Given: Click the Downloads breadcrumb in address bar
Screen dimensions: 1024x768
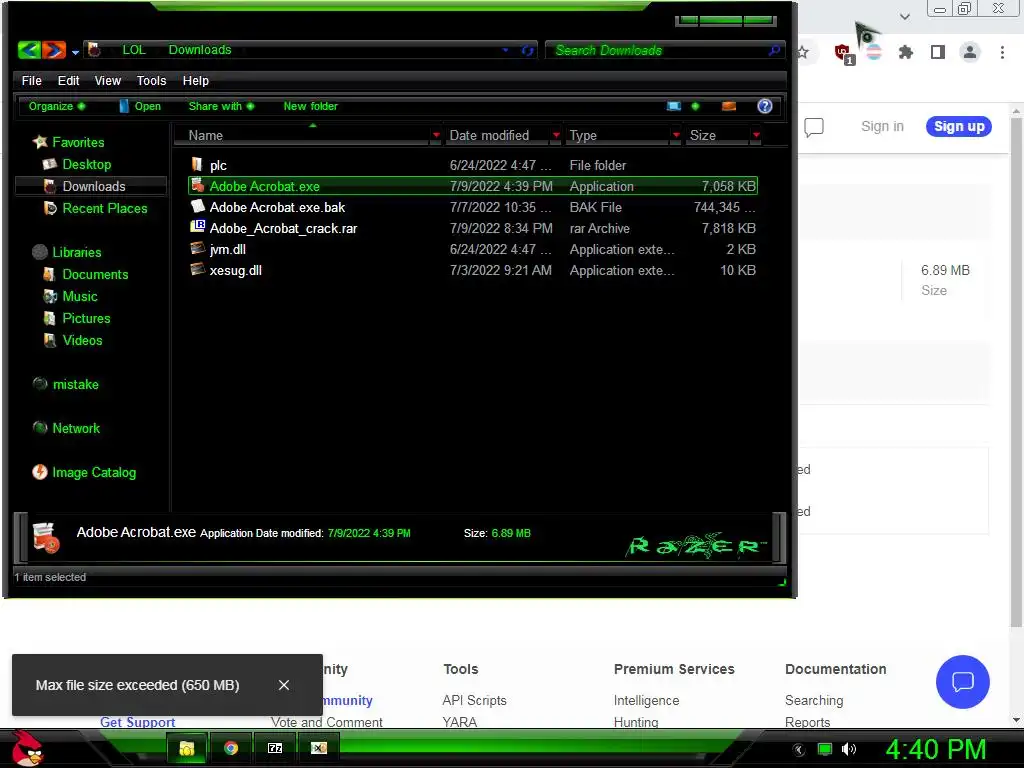Looking at the screenshot, I should (x=200, y=50).
